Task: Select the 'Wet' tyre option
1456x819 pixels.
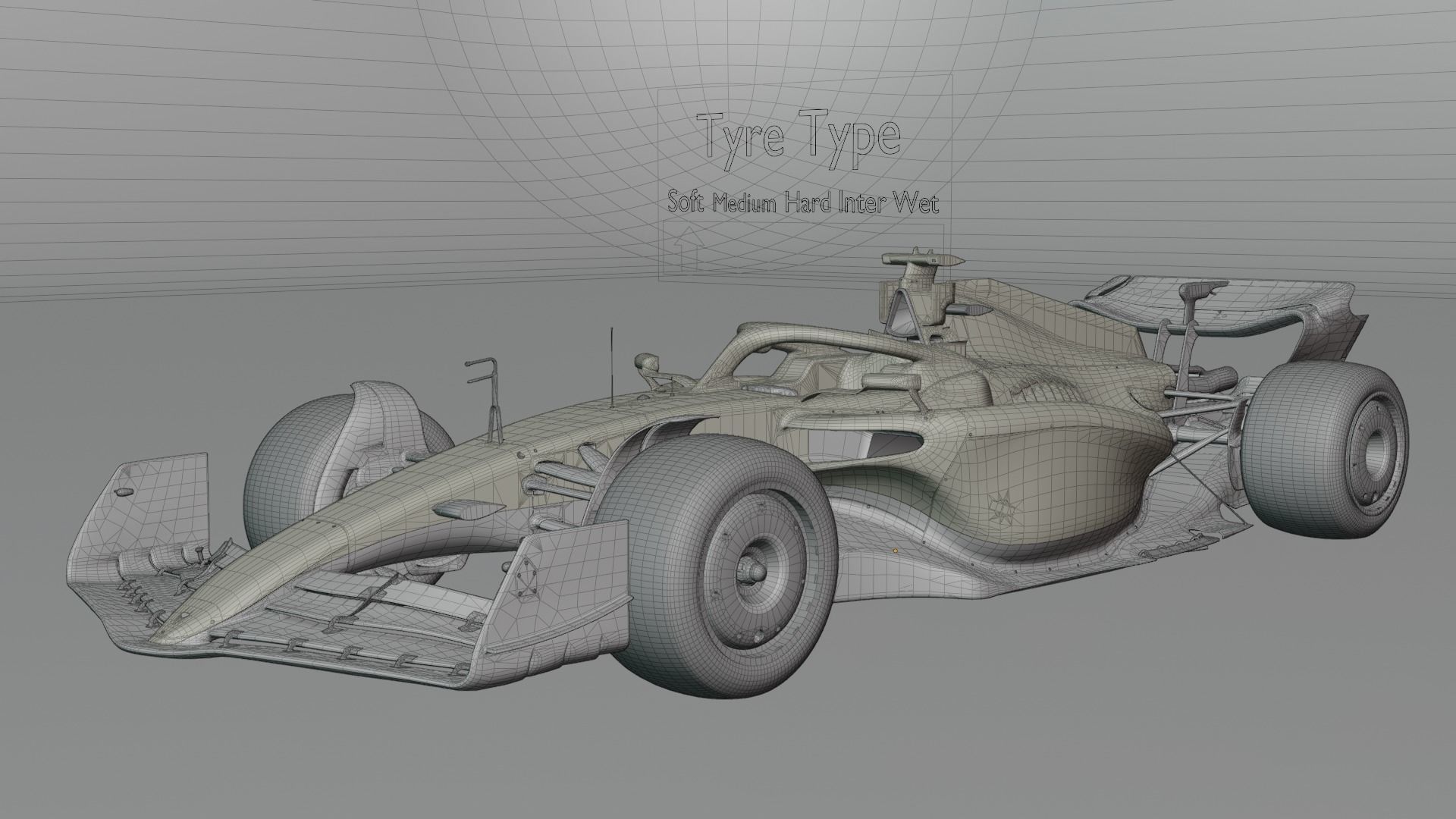Action: point(916,204)
